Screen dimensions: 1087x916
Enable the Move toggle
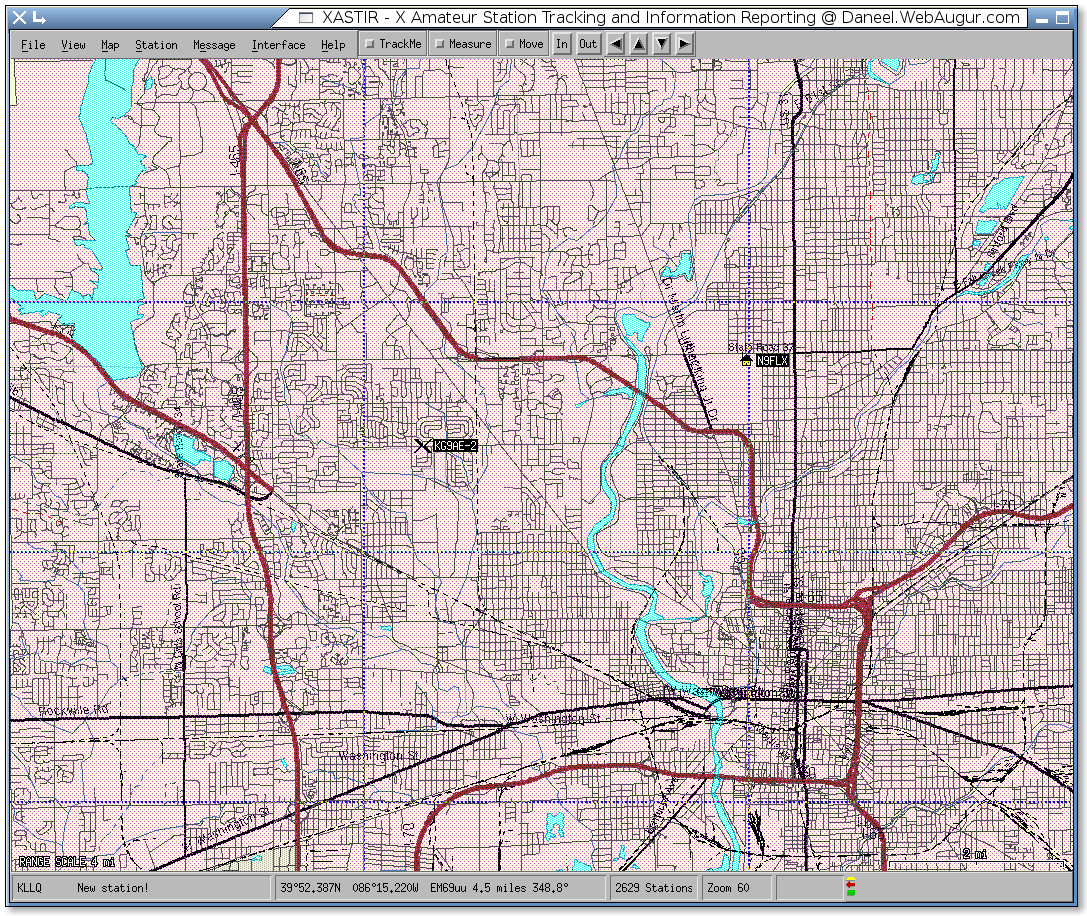tap(524, 44)
